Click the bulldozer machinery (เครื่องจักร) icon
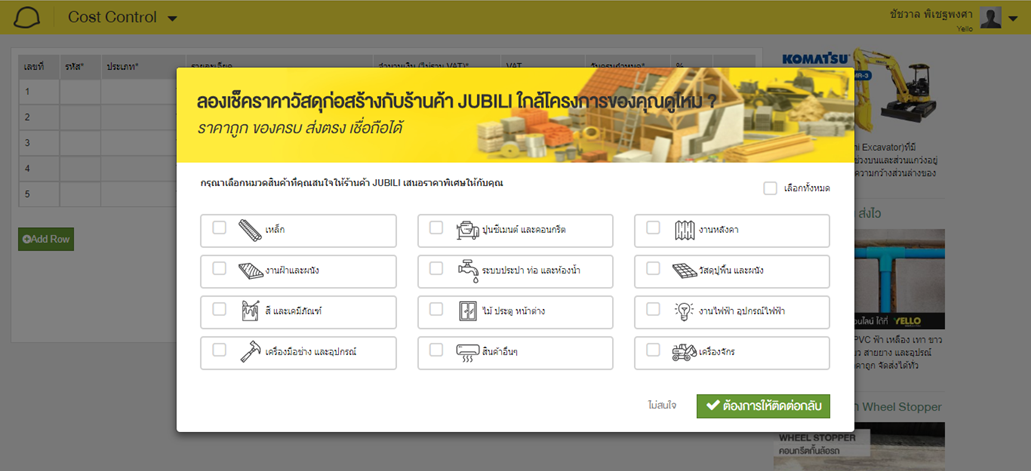The height and width of the screenshot is (471, 1031). pyautogui.click(x=685, y=352)
